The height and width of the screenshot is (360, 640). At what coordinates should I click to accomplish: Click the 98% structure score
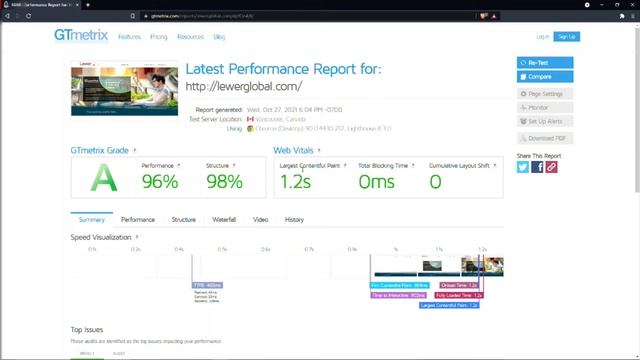(224, 182)
